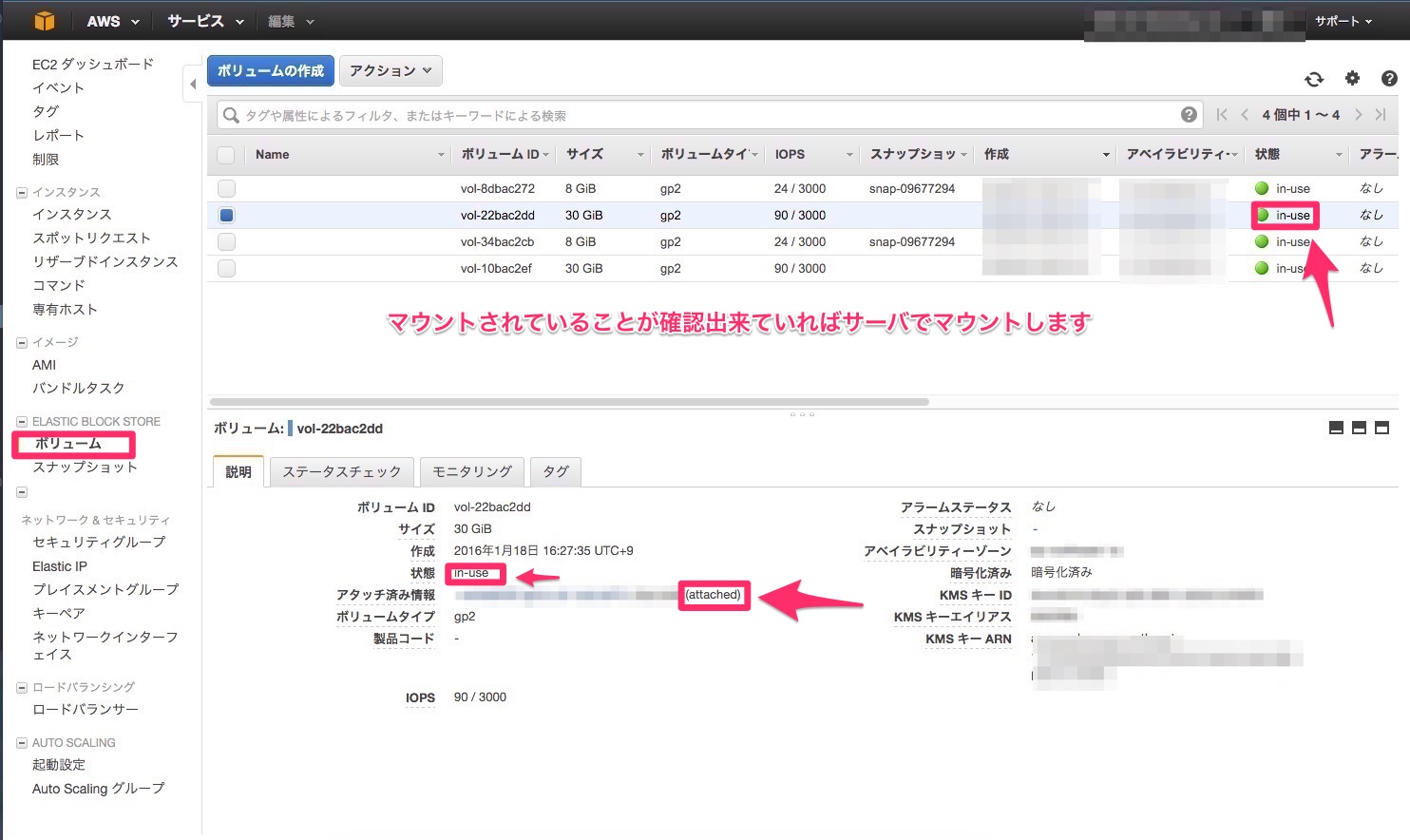Screen dimensions: 1410x840
Task: Go to the last page of results
Action: [1381, 115]
